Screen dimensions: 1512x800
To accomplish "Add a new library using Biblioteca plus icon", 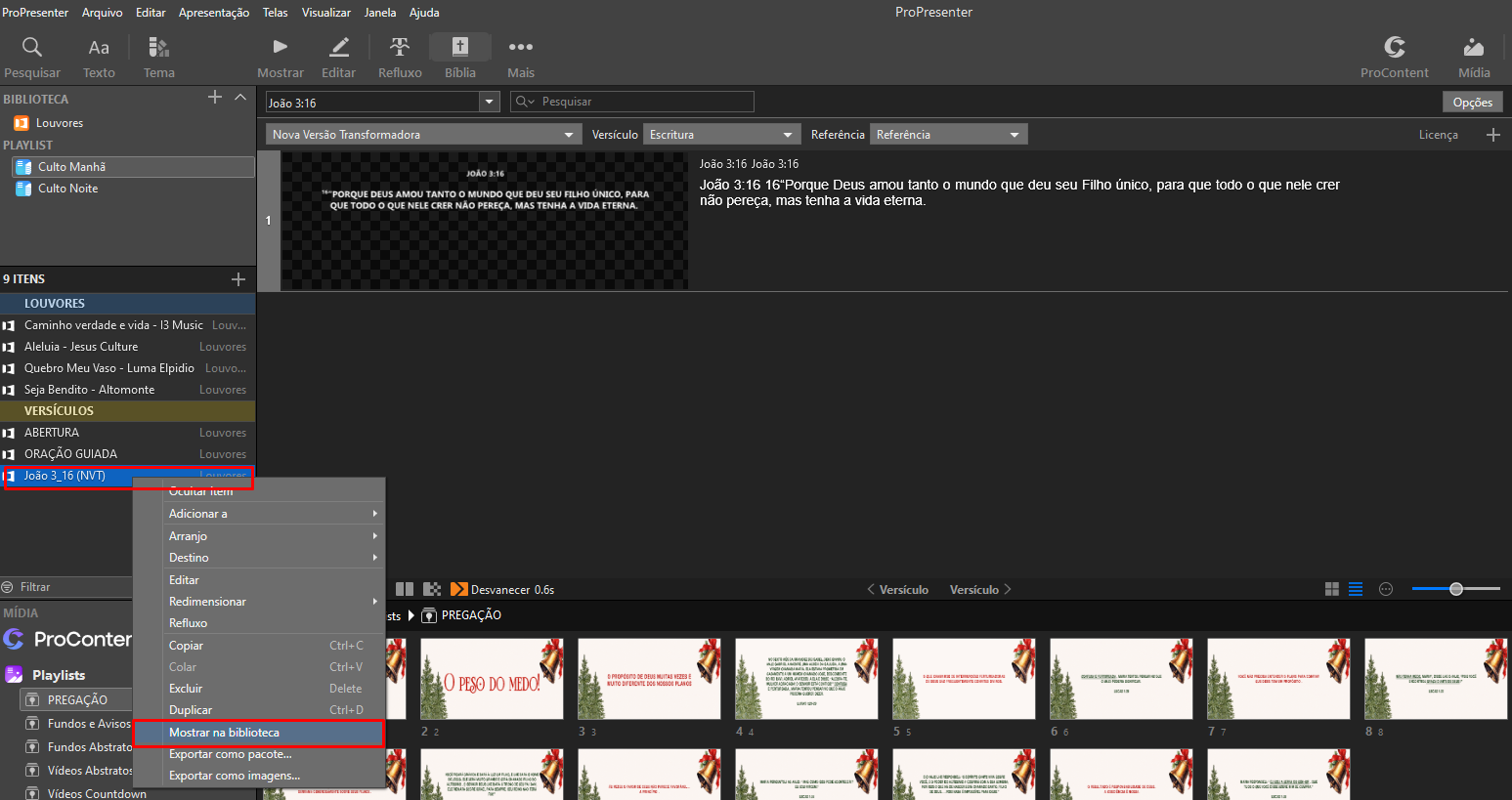I will pyautogui.click(x=215, y=97).
